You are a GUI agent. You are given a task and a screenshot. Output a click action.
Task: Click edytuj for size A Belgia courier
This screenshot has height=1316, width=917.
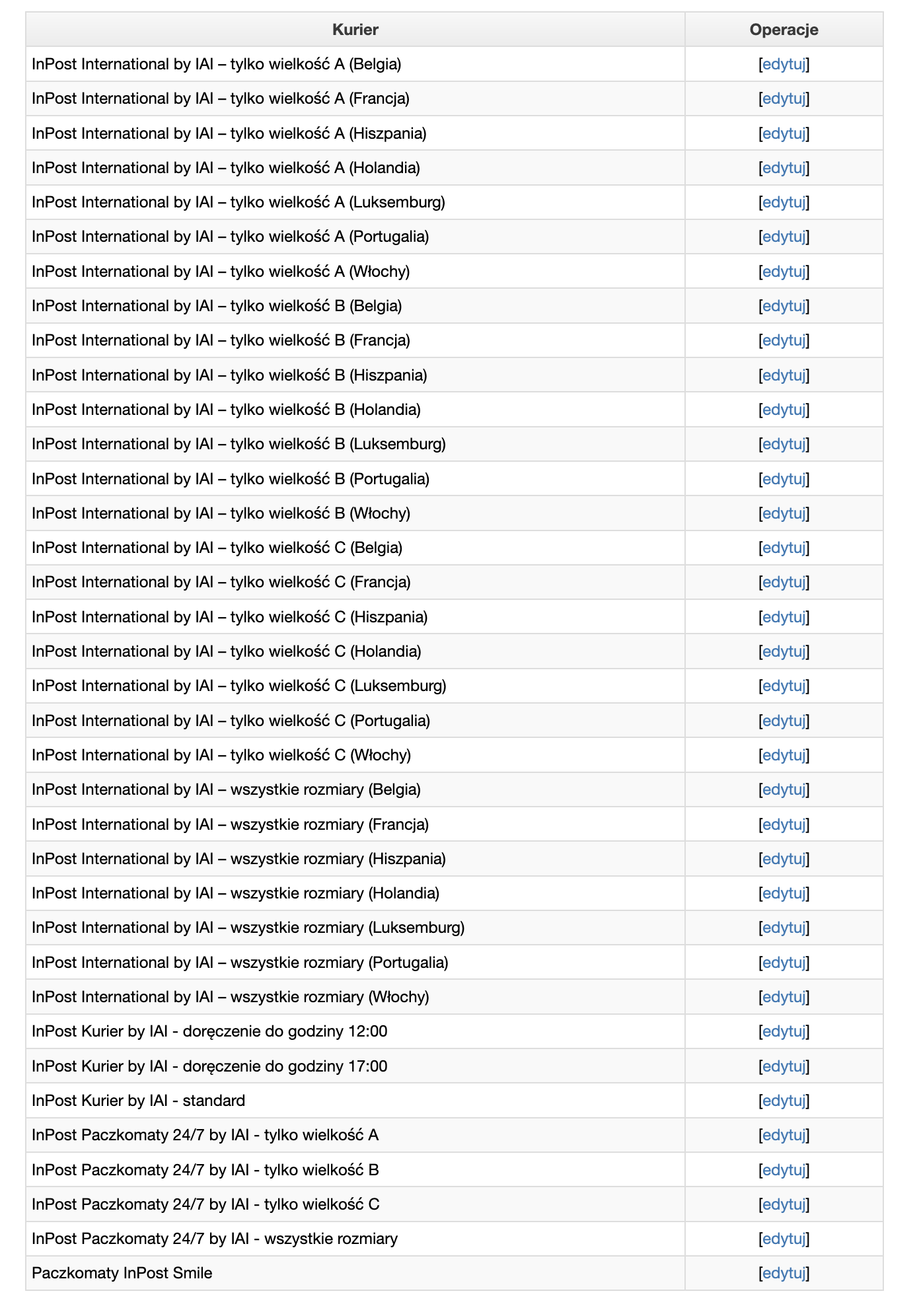coord(784,64)
